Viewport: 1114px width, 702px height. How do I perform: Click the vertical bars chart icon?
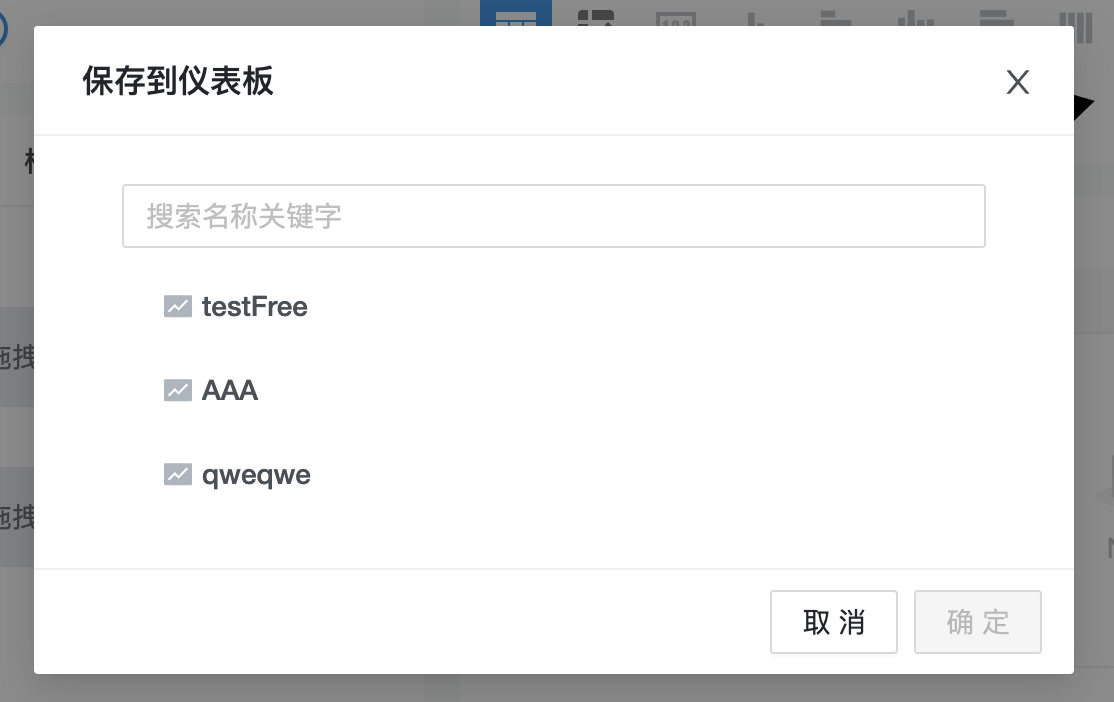click(1078, 25)
